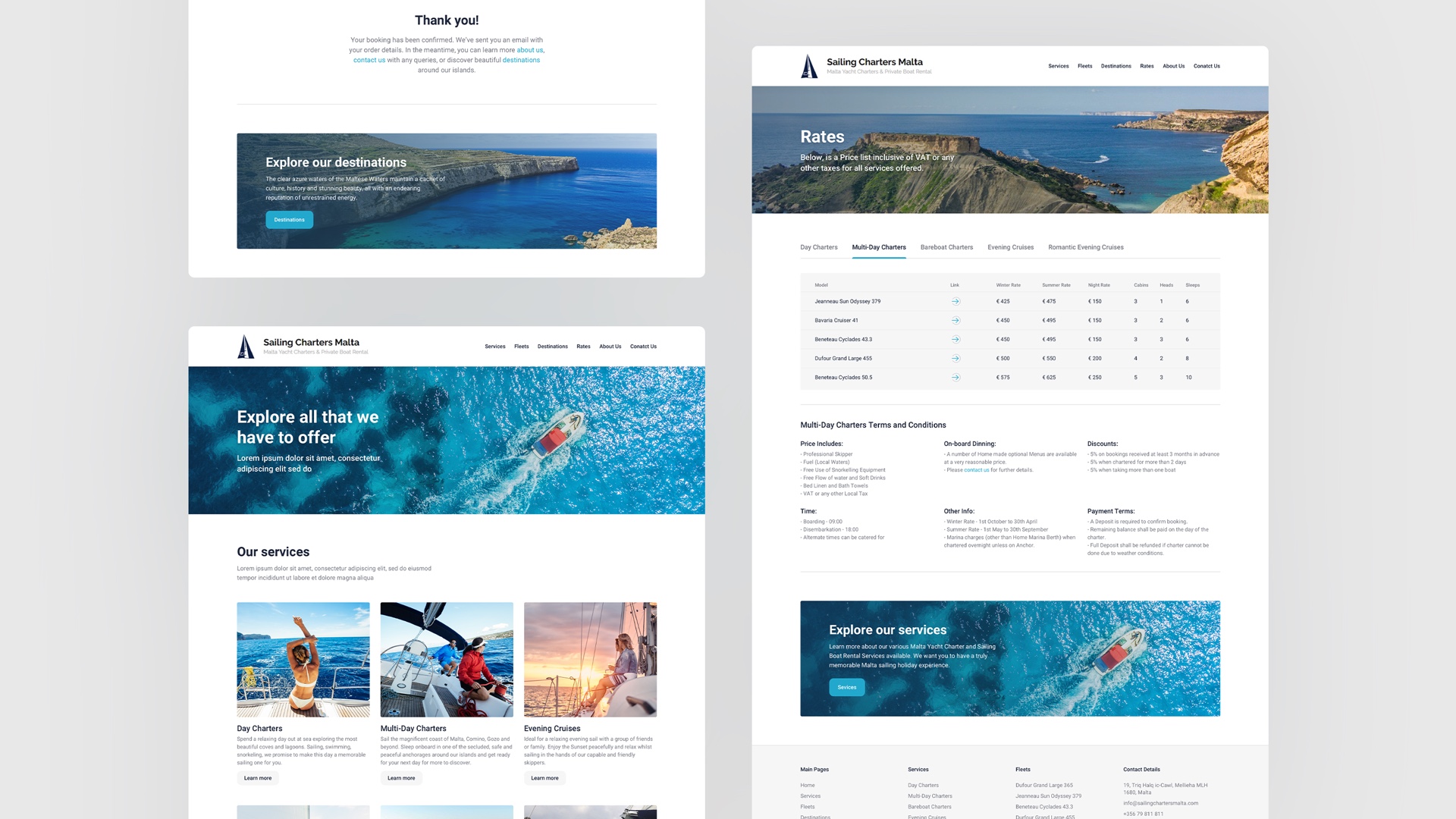Click the Night Rate column header
The height and width of the screenshot is (819, 1456).
[1099, 285]
